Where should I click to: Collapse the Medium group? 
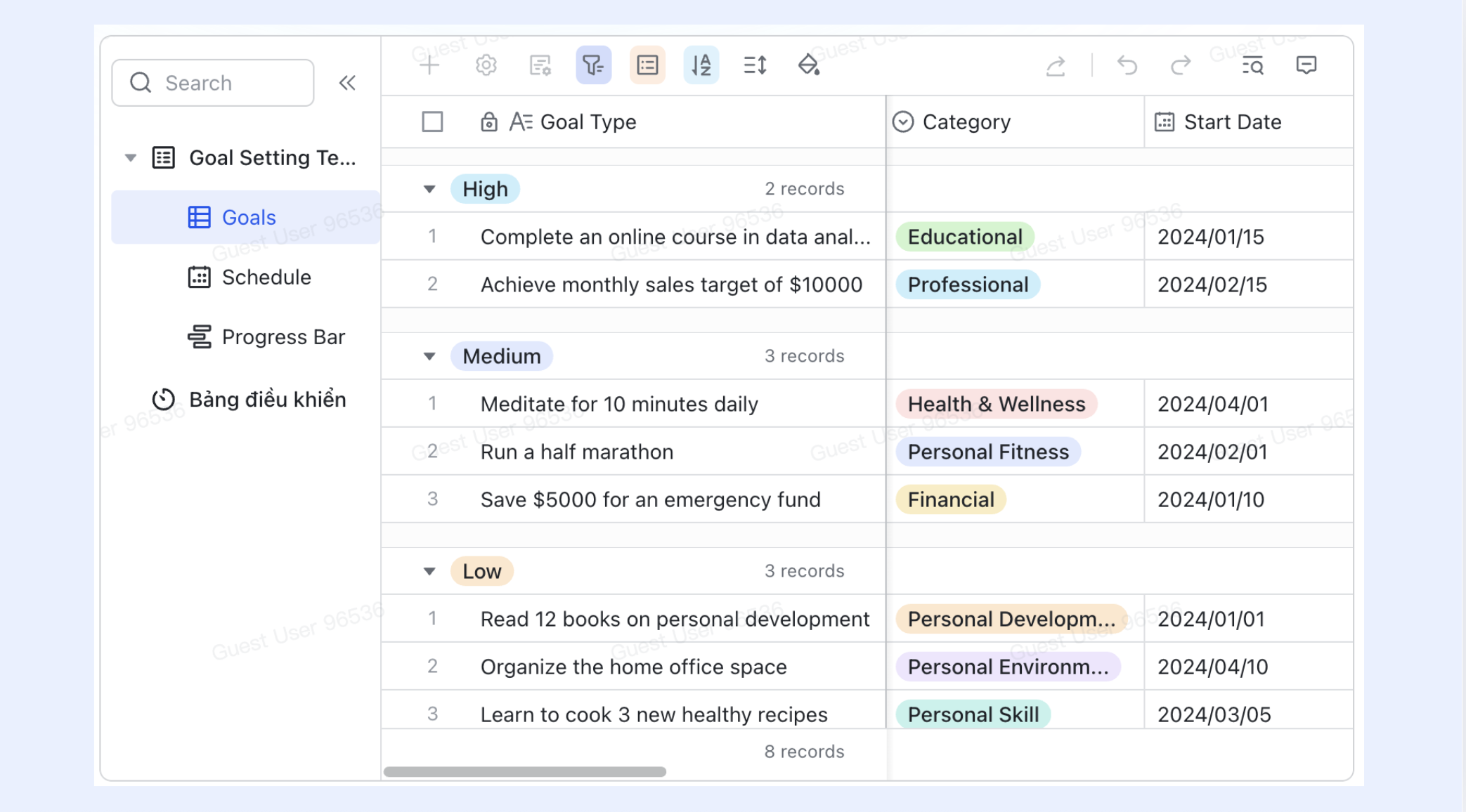[x=429, y=356]
